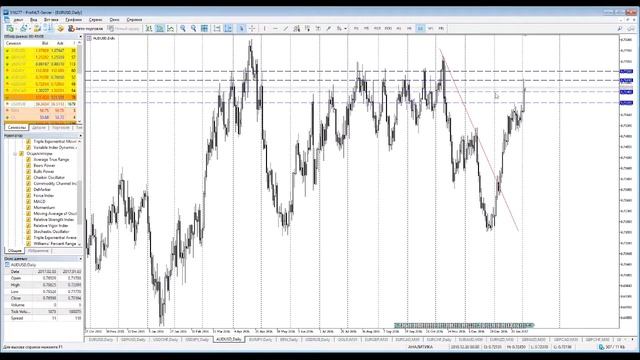Close the Navigator panel
Screen dimensions: 640x360
(80, 136)
